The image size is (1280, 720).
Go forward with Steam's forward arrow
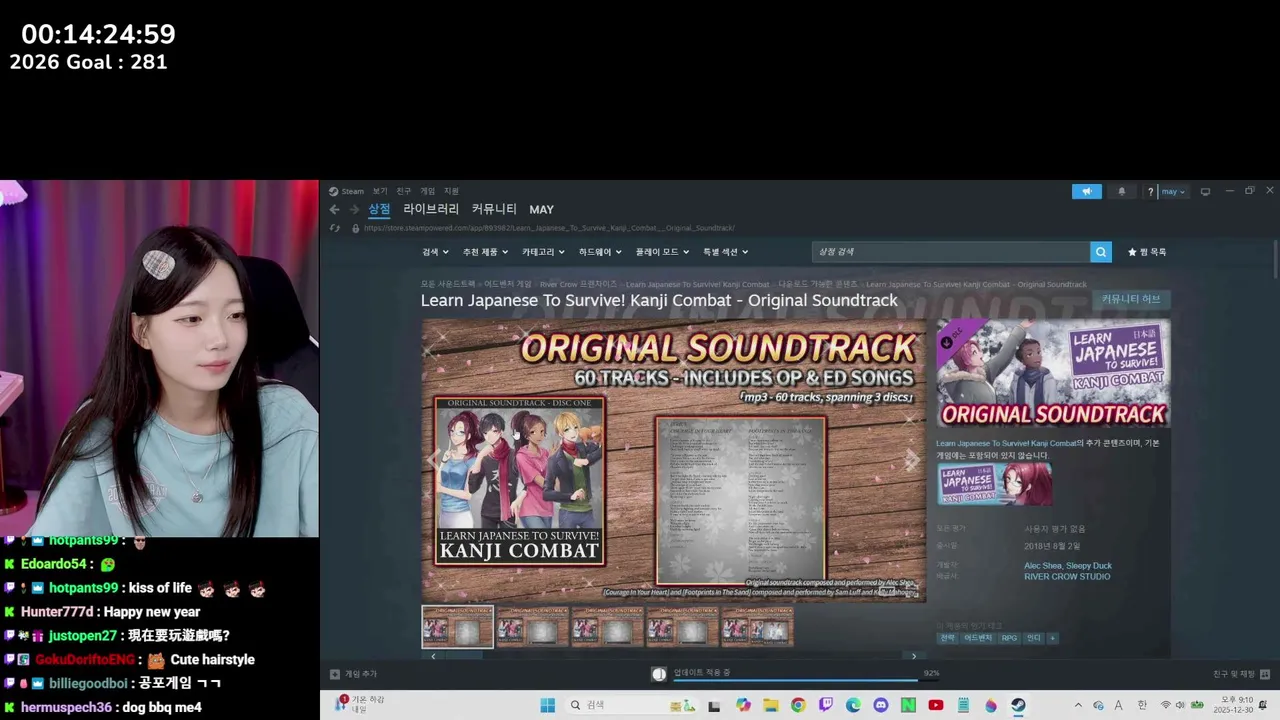(x=354, y=210)
